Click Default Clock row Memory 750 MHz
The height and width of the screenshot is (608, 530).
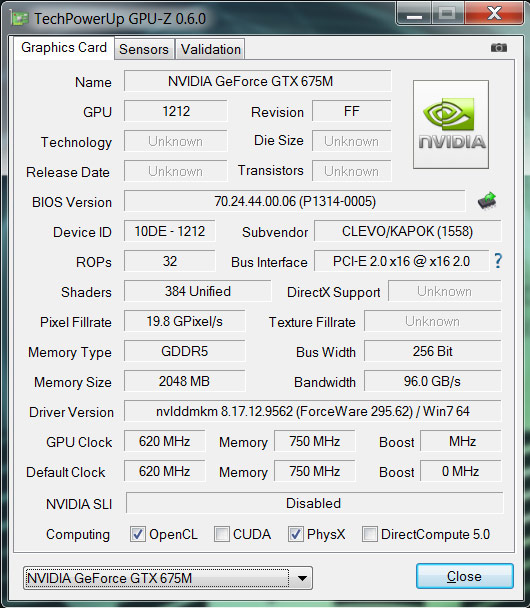[314, 471]
